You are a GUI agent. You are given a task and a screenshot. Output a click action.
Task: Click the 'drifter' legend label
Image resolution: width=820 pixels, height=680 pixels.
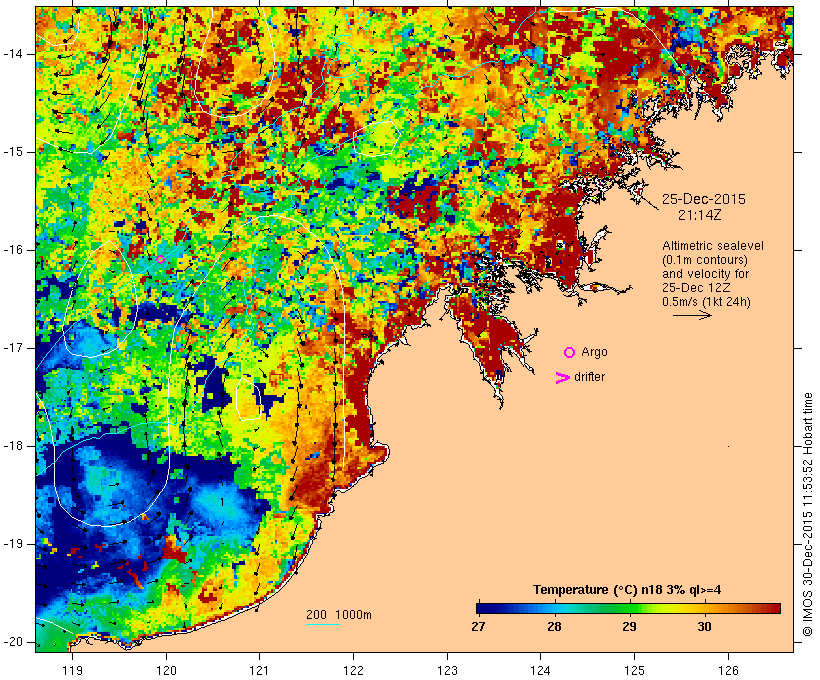pyautogui.click(x=589, y=377)
